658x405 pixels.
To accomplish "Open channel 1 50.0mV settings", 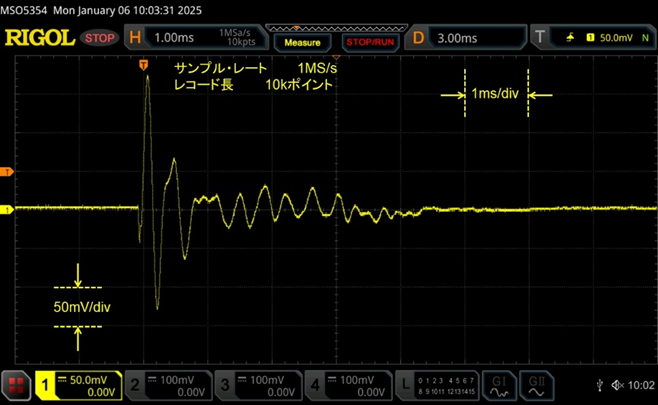I will (x=78, y=386).
